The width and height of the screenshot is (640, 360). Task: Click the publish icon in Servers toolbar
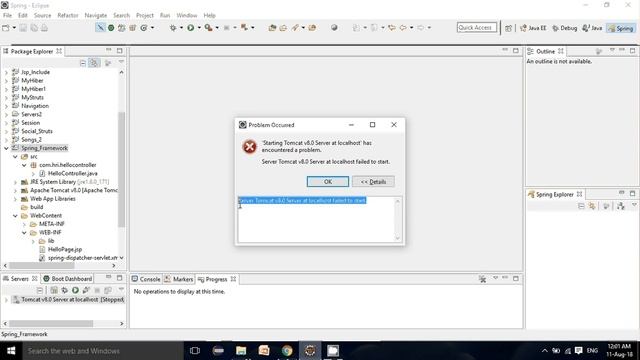pos(108,290)
